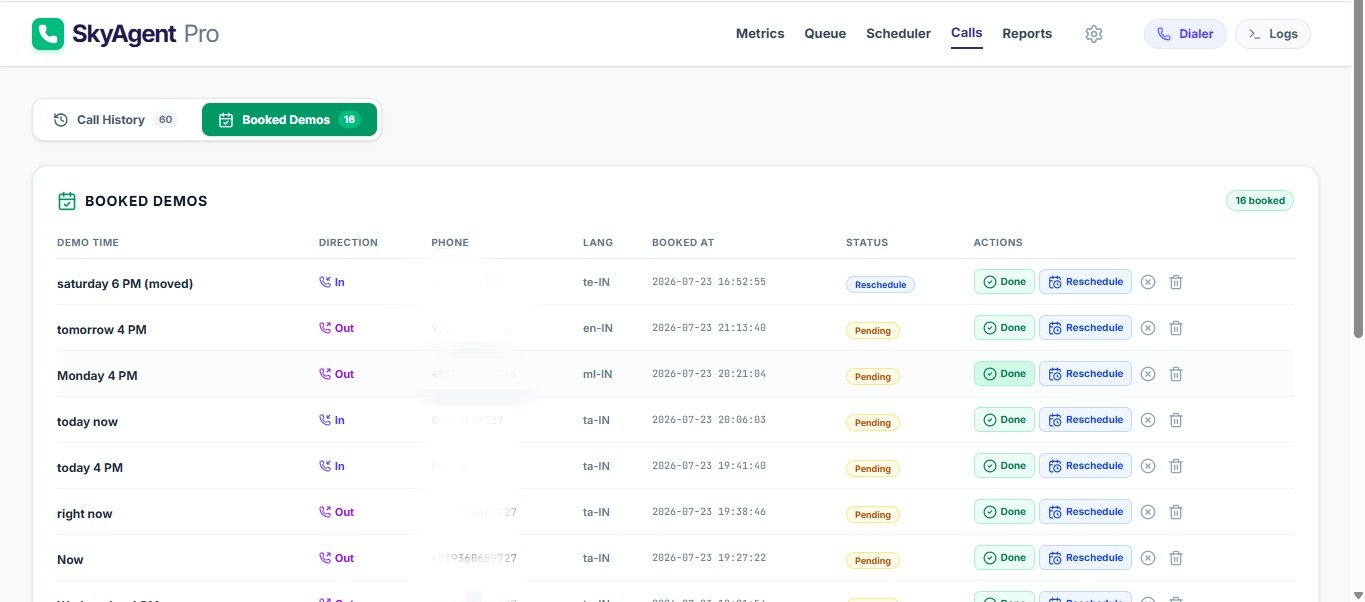Viewport: 1365px width, 602px height.
Task: Open the Scheduler page
Action: pos(898,33)
